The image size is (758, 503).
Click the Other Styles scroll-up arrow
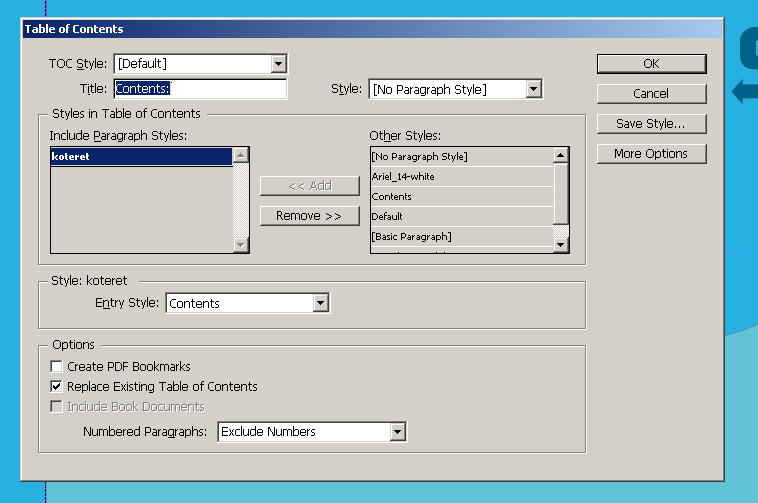point(561,155)
